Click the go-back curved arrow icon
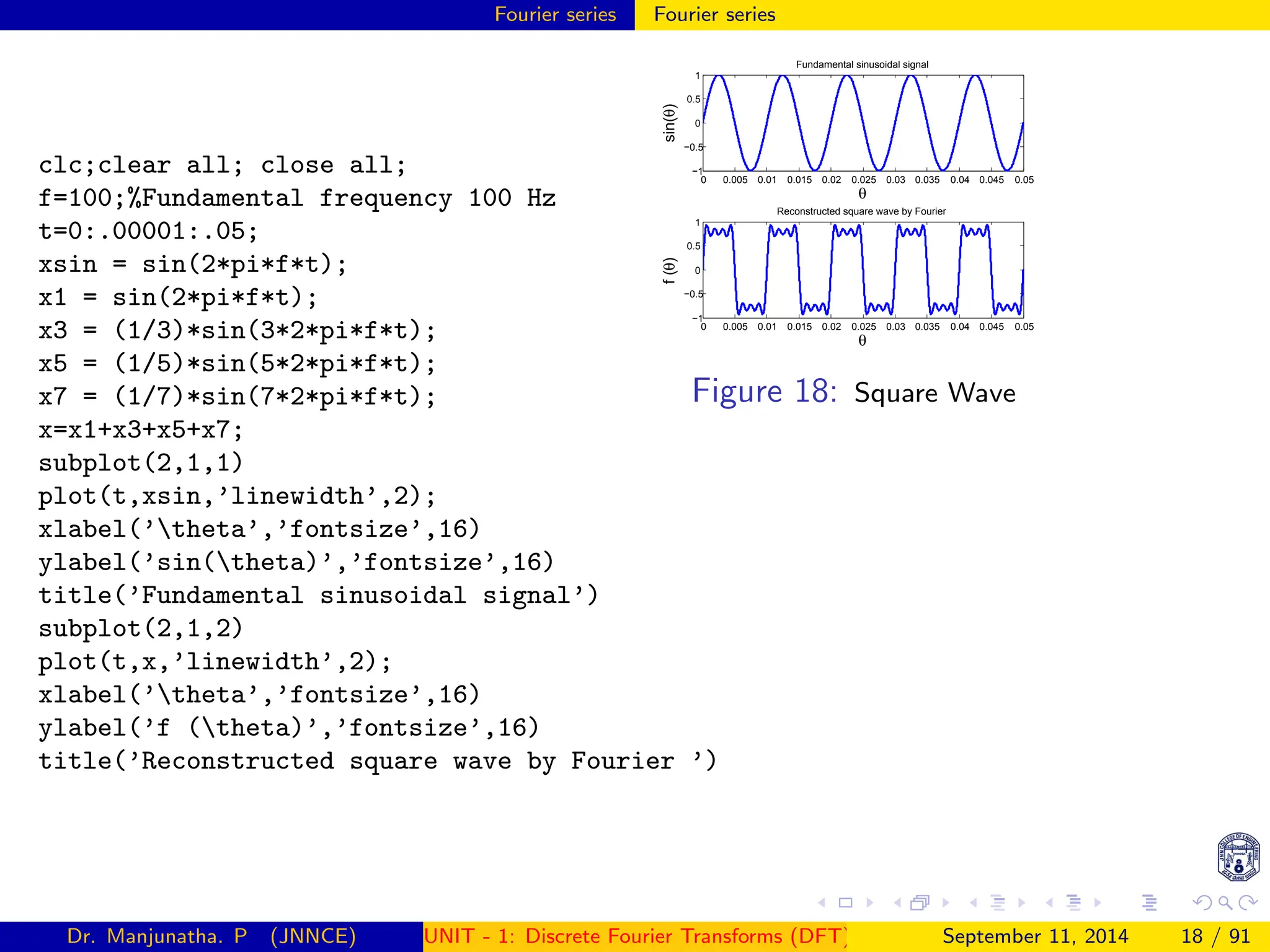1270x952 pixels. pos(1202,903)
